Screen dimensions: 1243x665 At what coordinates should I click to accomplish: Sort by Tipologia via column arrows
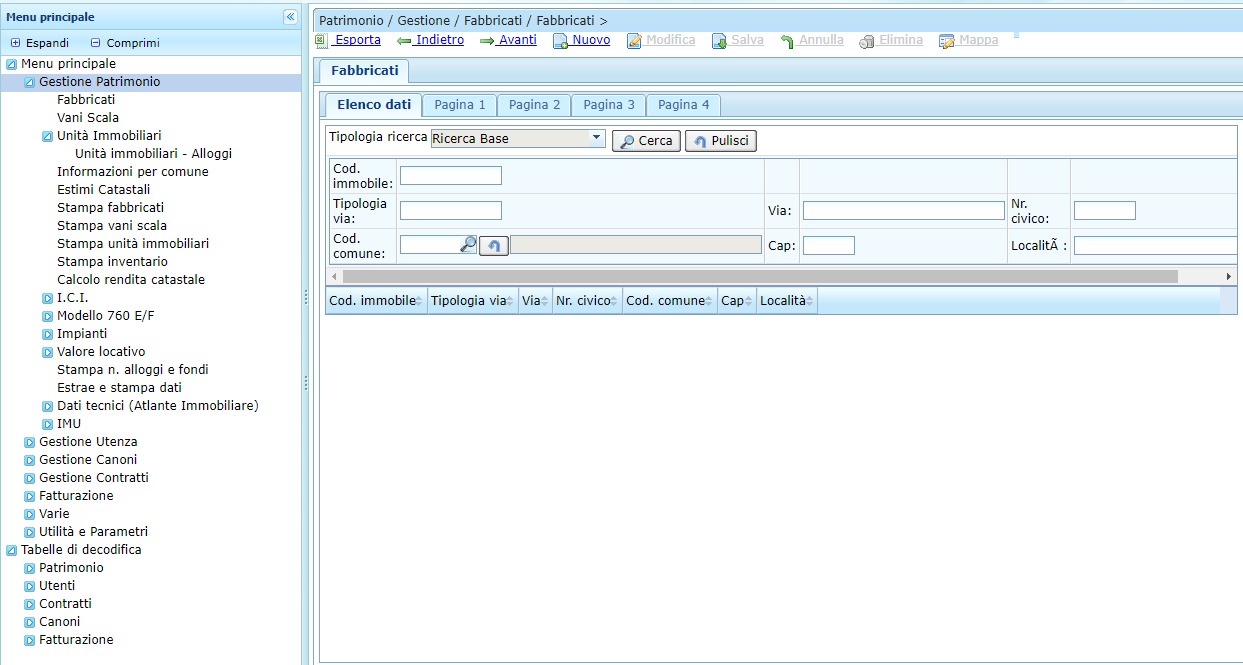point(511,301)
